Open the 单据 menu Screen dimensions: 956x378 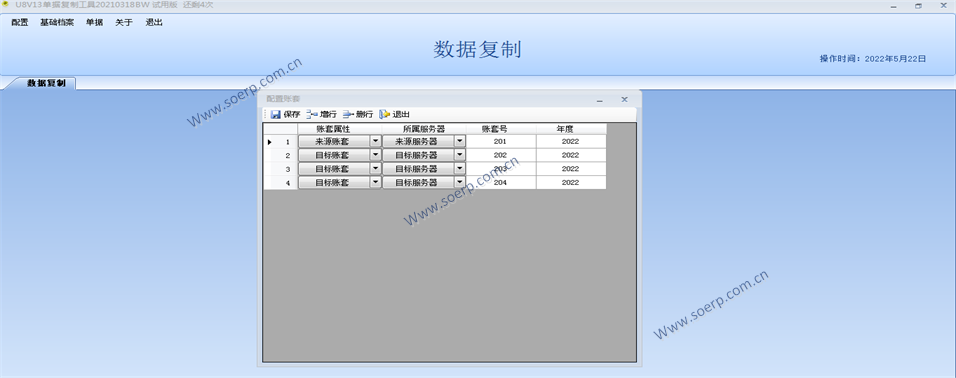coord(95,23)
